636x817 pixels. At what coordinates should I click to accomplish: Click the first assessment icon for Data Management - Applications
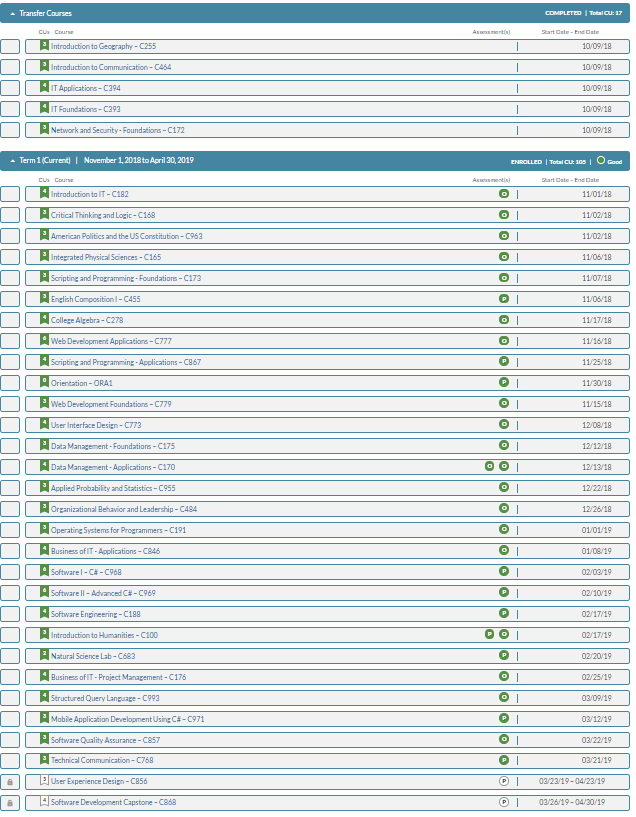click(489, 466)
